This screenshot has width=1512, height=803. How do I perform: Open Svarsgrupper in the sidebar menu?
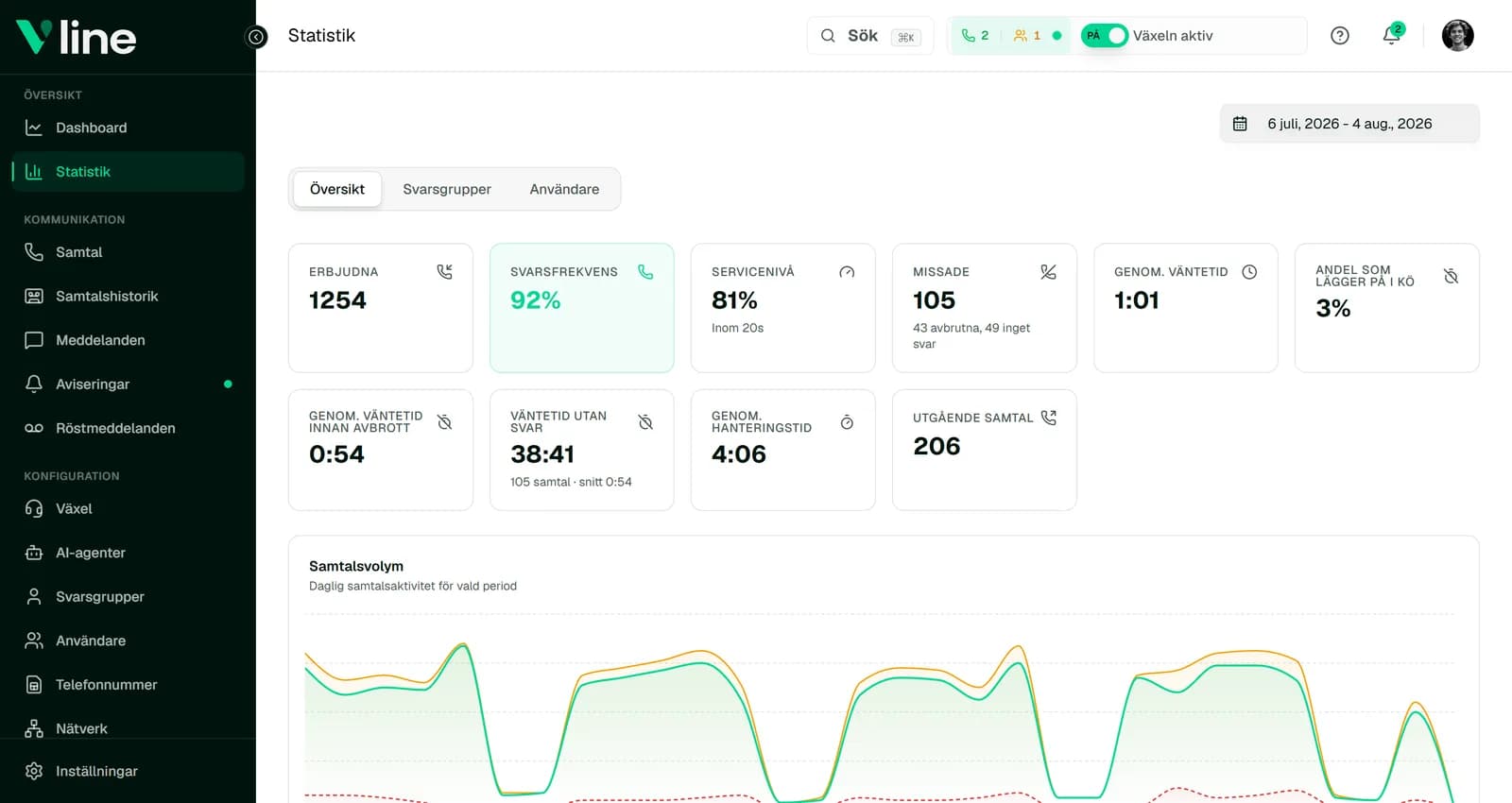pos(128,597)
